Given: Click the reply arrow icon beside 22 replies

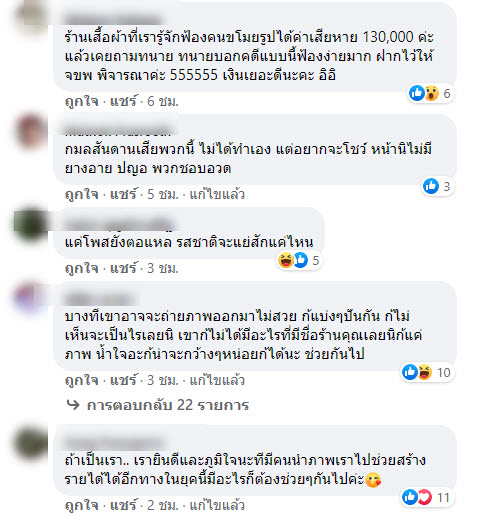Looking at the screenshot, I should coord(73,405).
